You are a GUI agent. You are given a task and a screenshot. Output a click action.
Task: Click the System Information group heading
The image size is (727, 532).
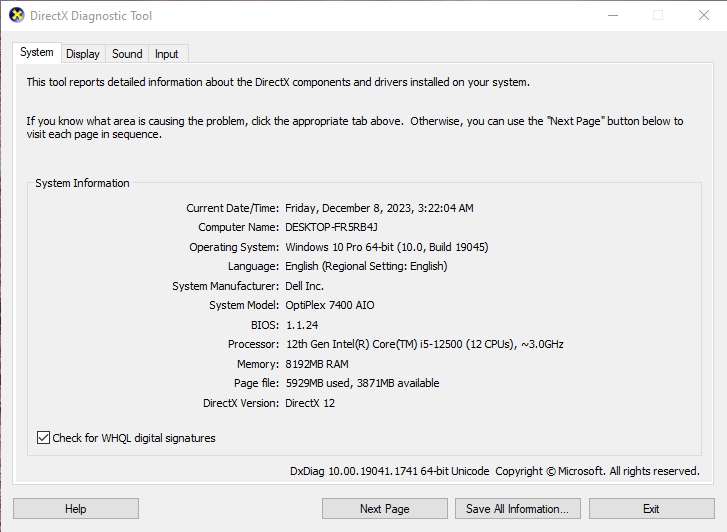click(82, 184)
